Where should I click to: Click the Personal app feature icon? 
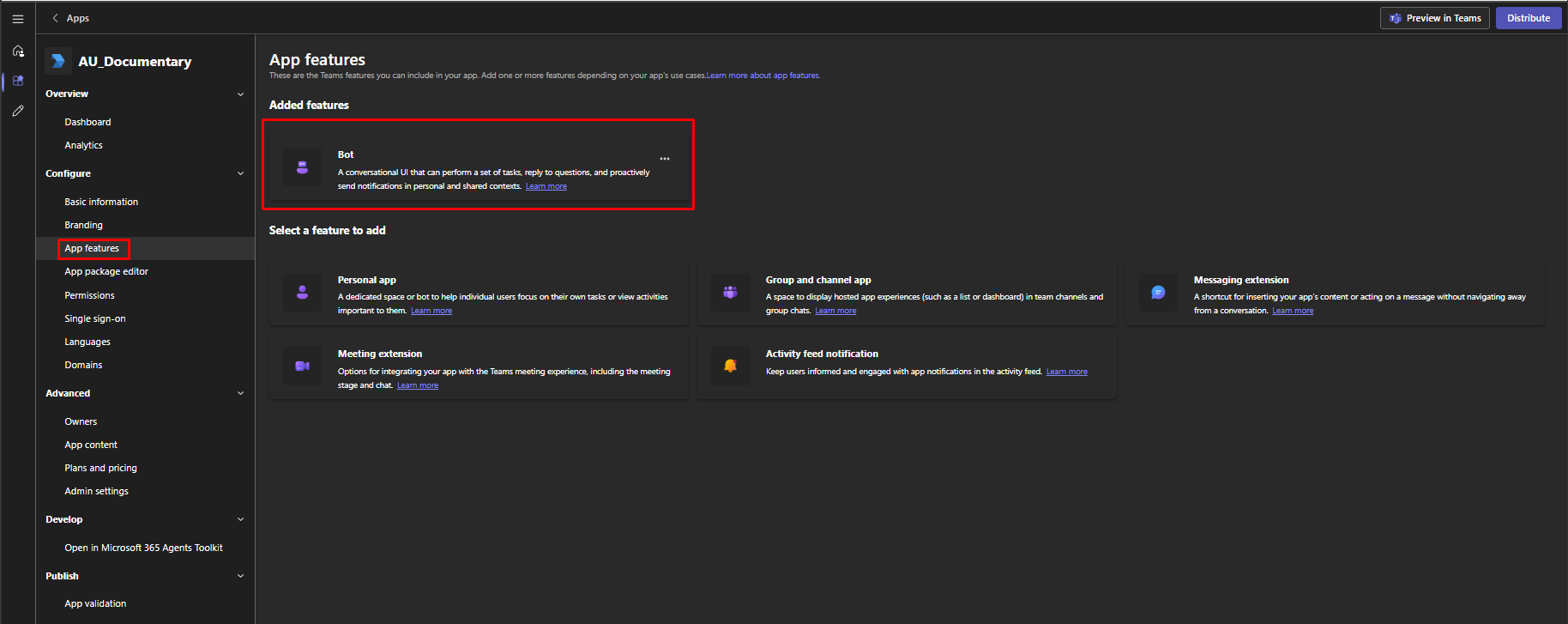pyautogui.click(x=302, y=293)
